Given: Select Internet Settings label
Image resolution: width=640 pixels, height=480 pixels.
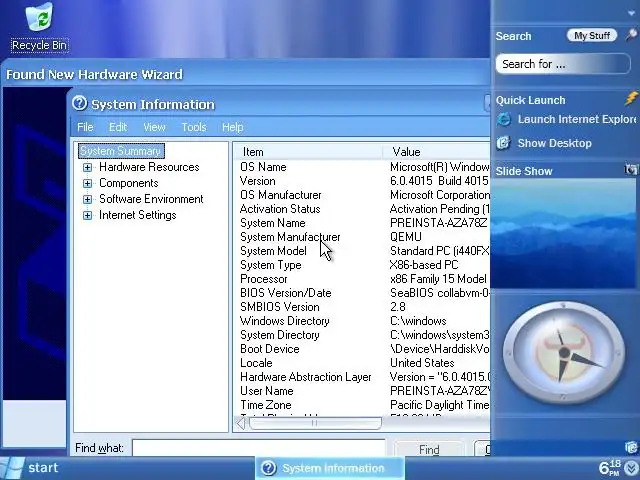Looking at the screenshot, I should (138, 215).
